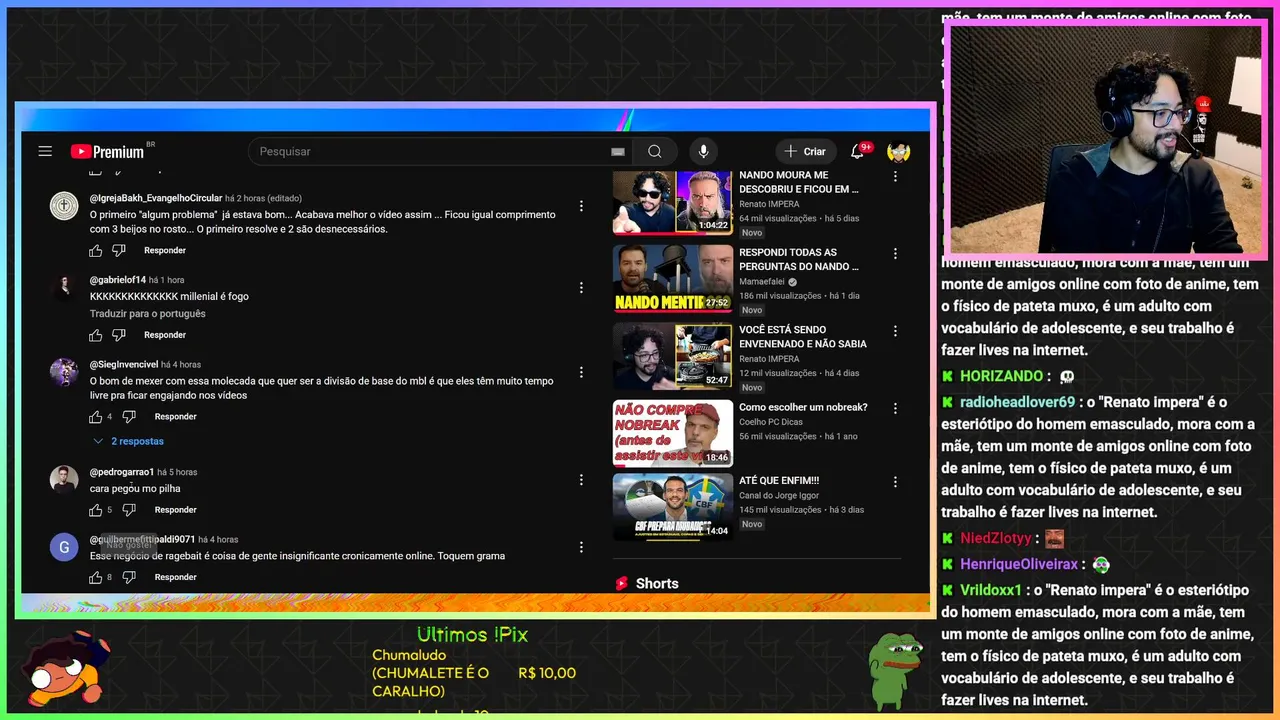
Task: Open the more-options menu on the guilhermefittipaldi9071 comment
Action: pyautogui.click(x=581, y=547)
